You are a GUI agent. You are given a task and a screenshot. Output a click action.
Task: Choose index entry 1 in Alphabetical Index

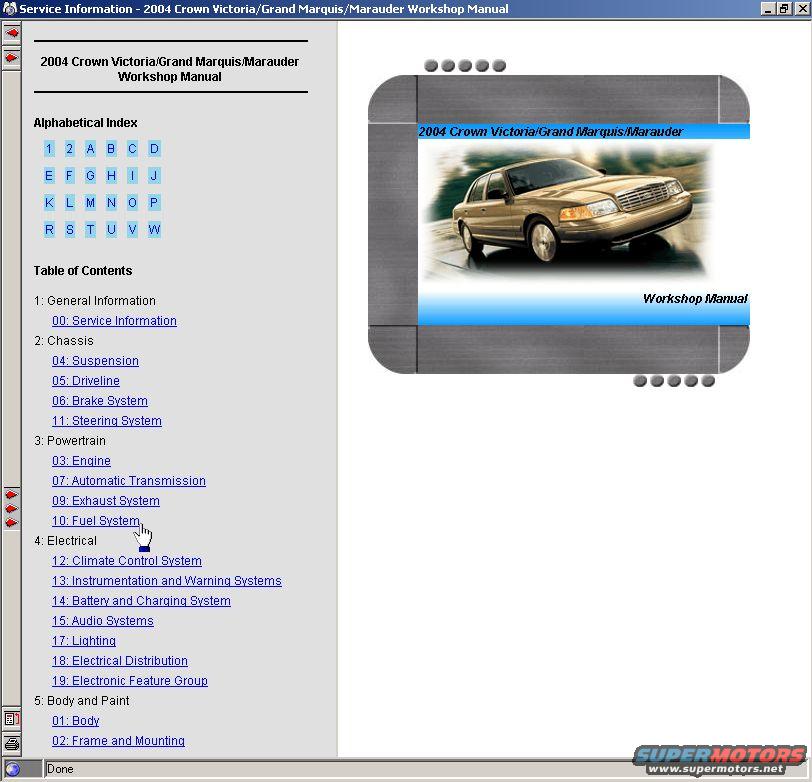tap(49, 149)
